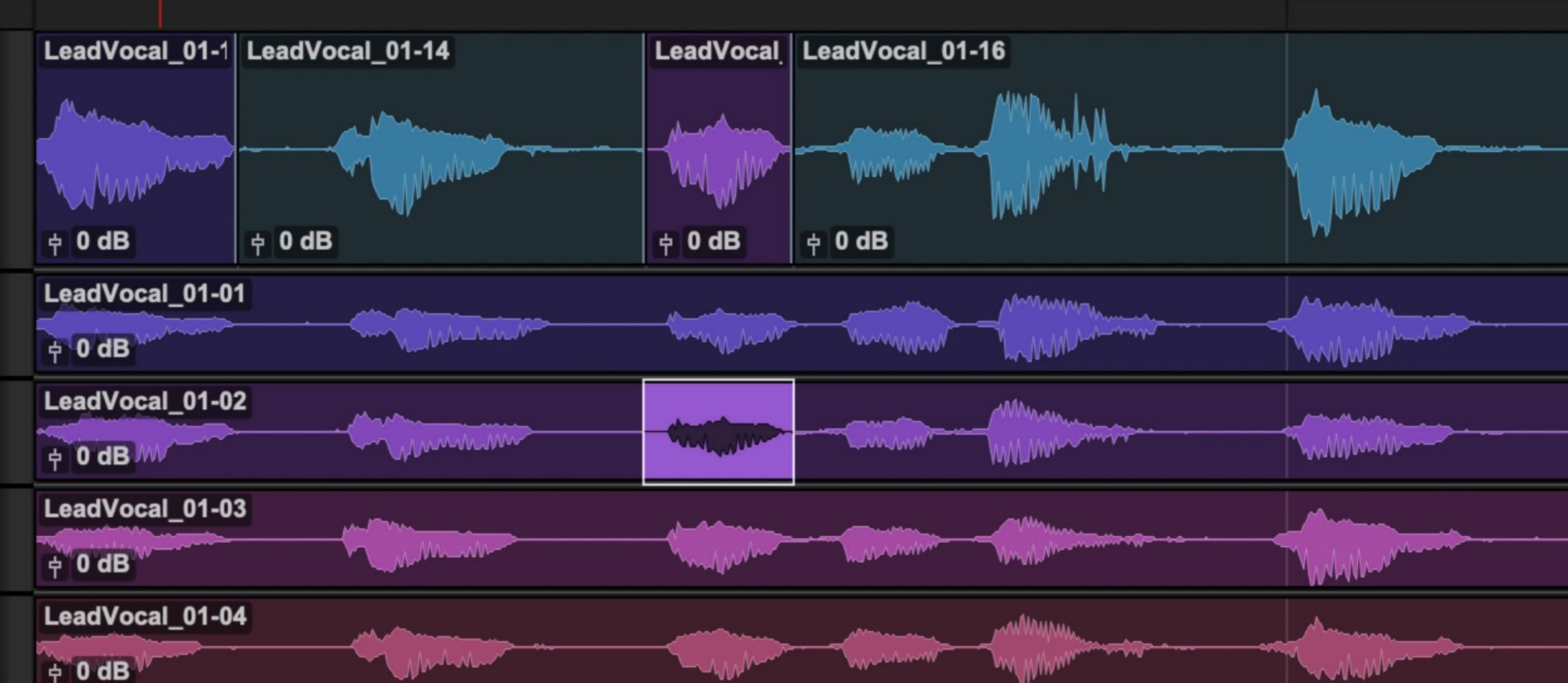1568x683 pixels.
Task: Click the 0 dB value on LeadVocal_01-14
Action: [306, 241]
